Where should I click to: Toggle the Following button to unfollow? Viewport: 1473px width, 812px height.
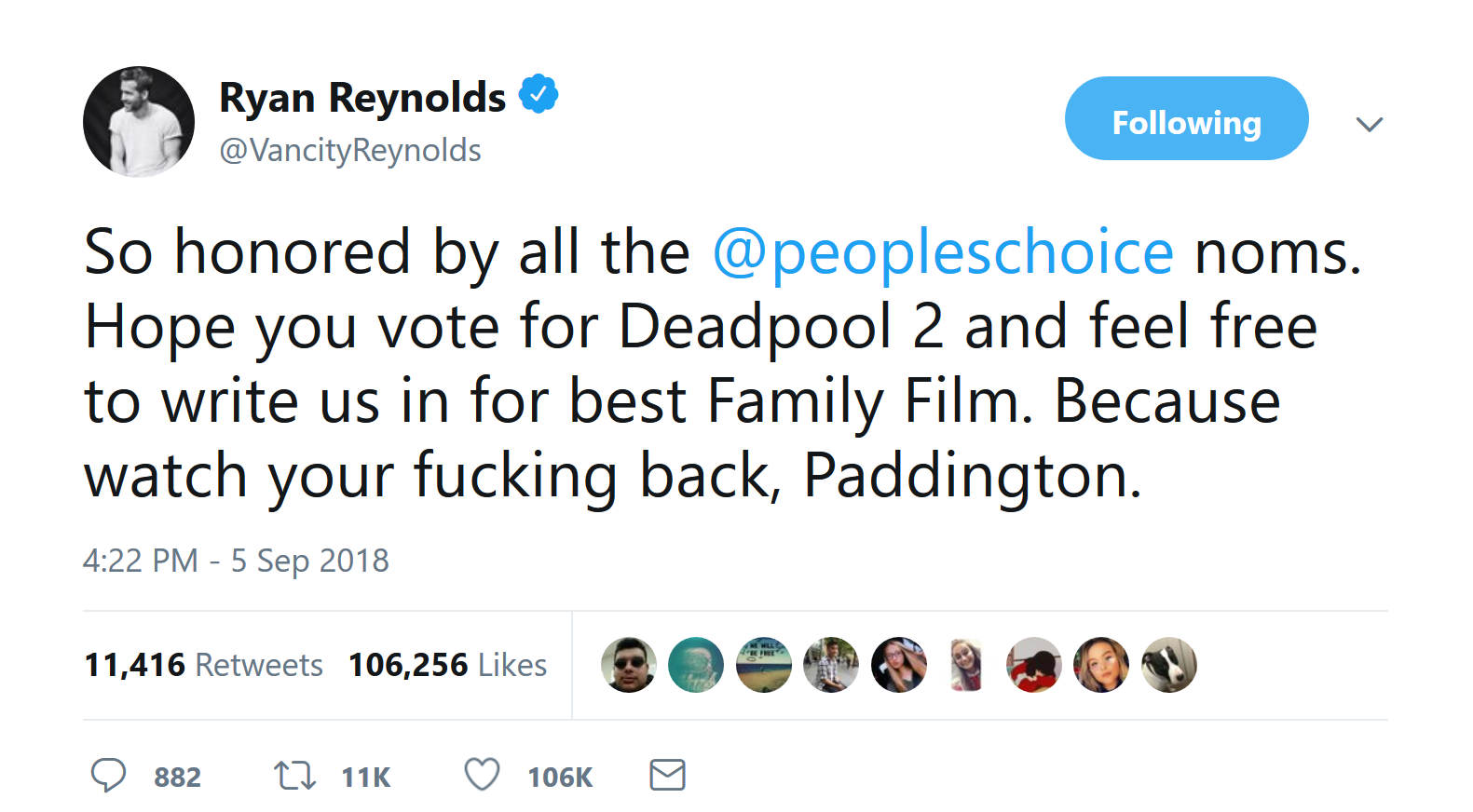point(1185,119)
